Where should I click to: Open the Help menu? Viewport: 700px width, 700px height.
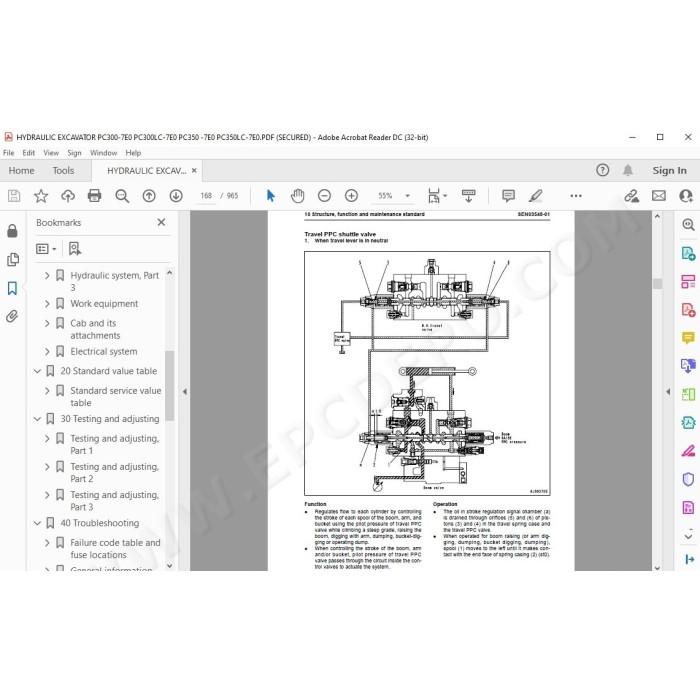pos(133,153)
